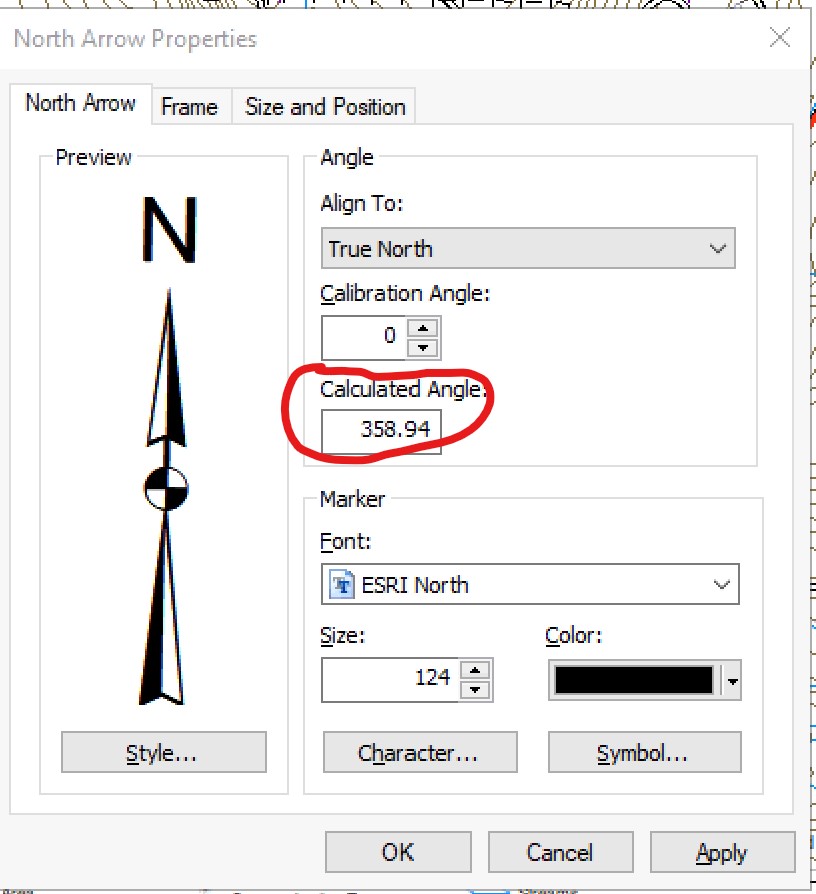Viewport: 816px width, 894px height.
Task: Select the North Arrow tab
Action: point(81,103)
